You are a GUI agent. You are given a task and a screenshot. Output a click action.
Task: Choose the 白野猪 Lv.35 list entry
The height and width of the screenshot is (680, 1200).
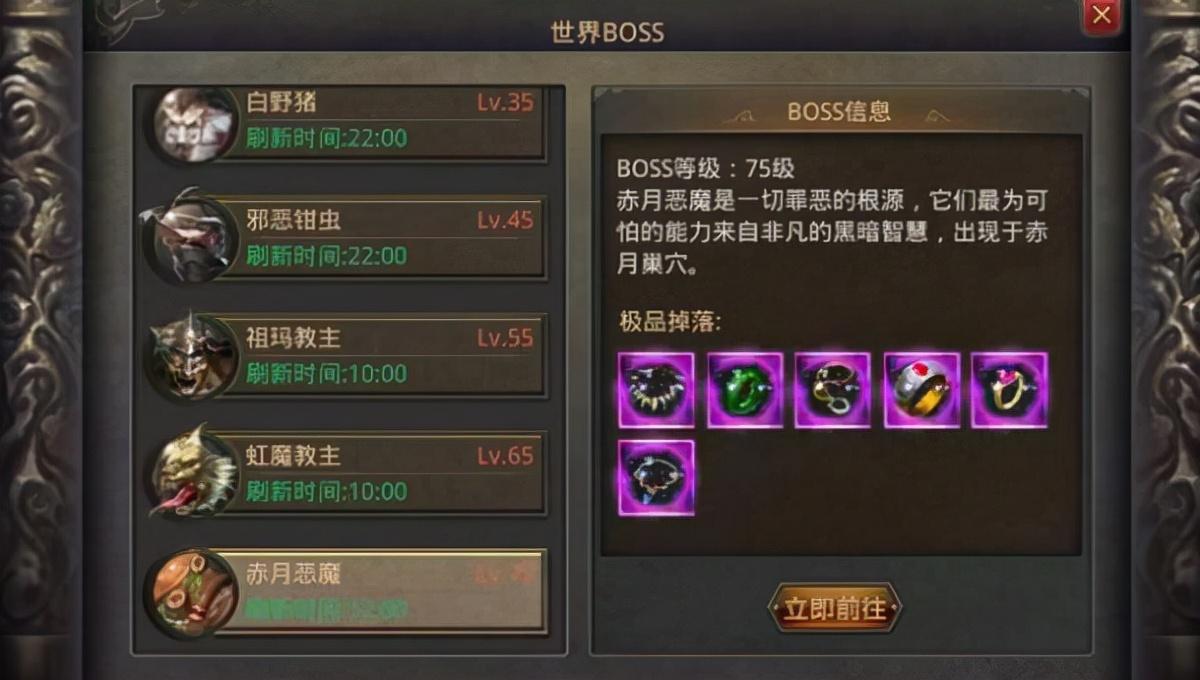coord(346,124)
